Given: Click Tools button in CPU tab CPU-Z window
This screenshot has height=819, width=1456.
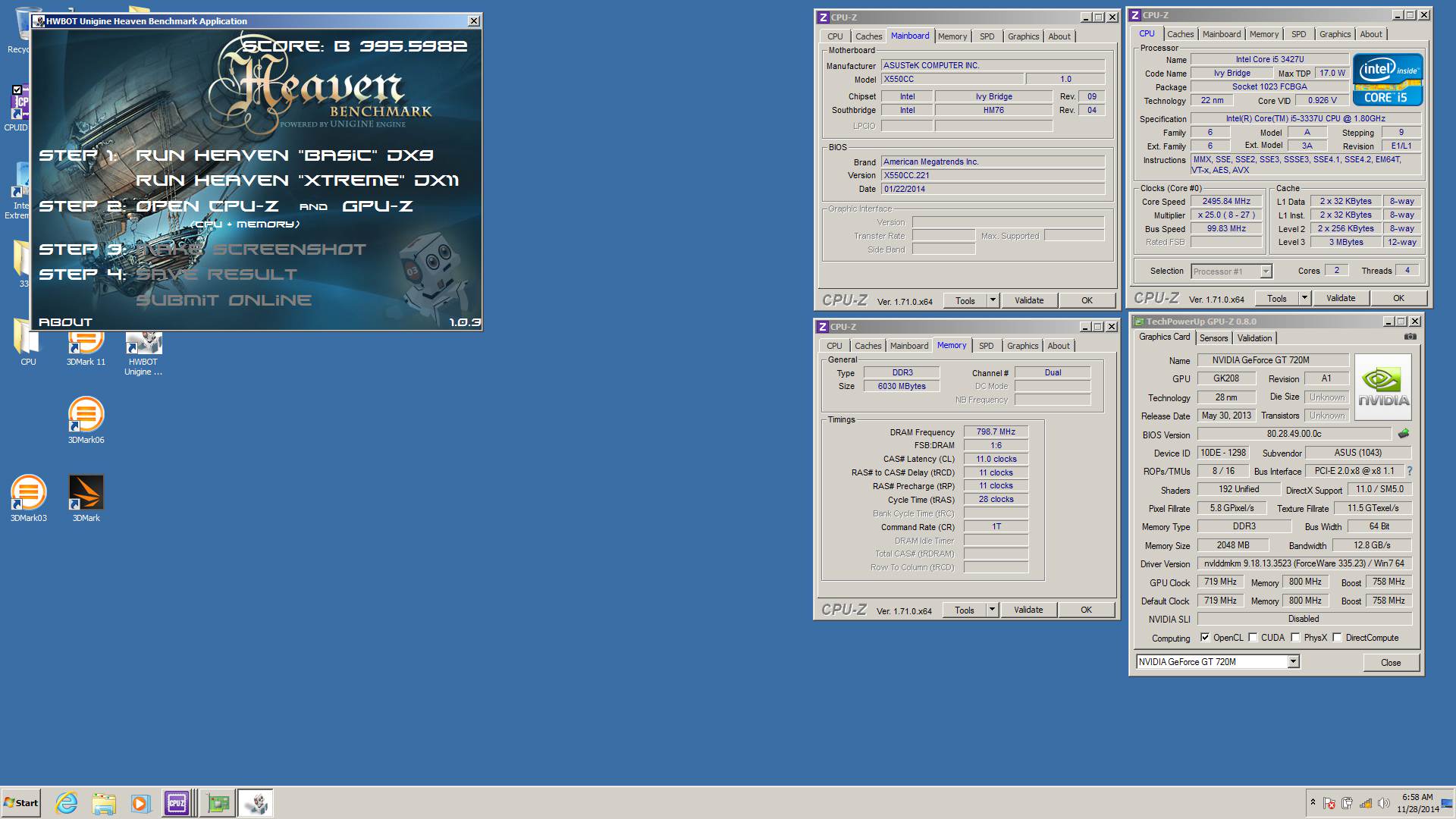Looking at the screenshot, I should (x=1277, y=298).
